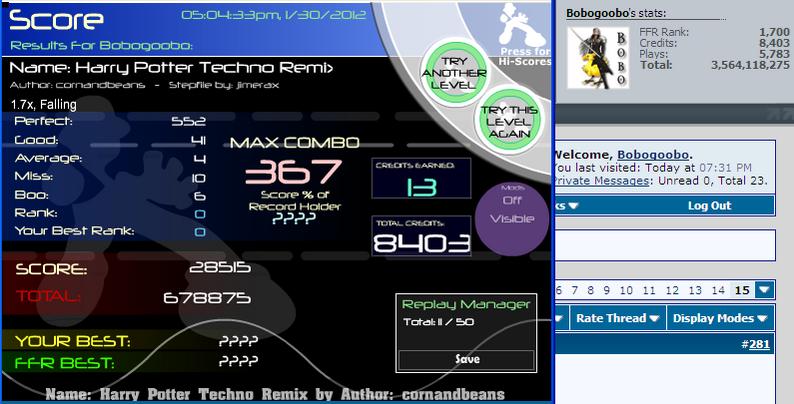Click Bobogoobo's avatar image
Viewport: 794px width, 404px height.
point(598,58)
